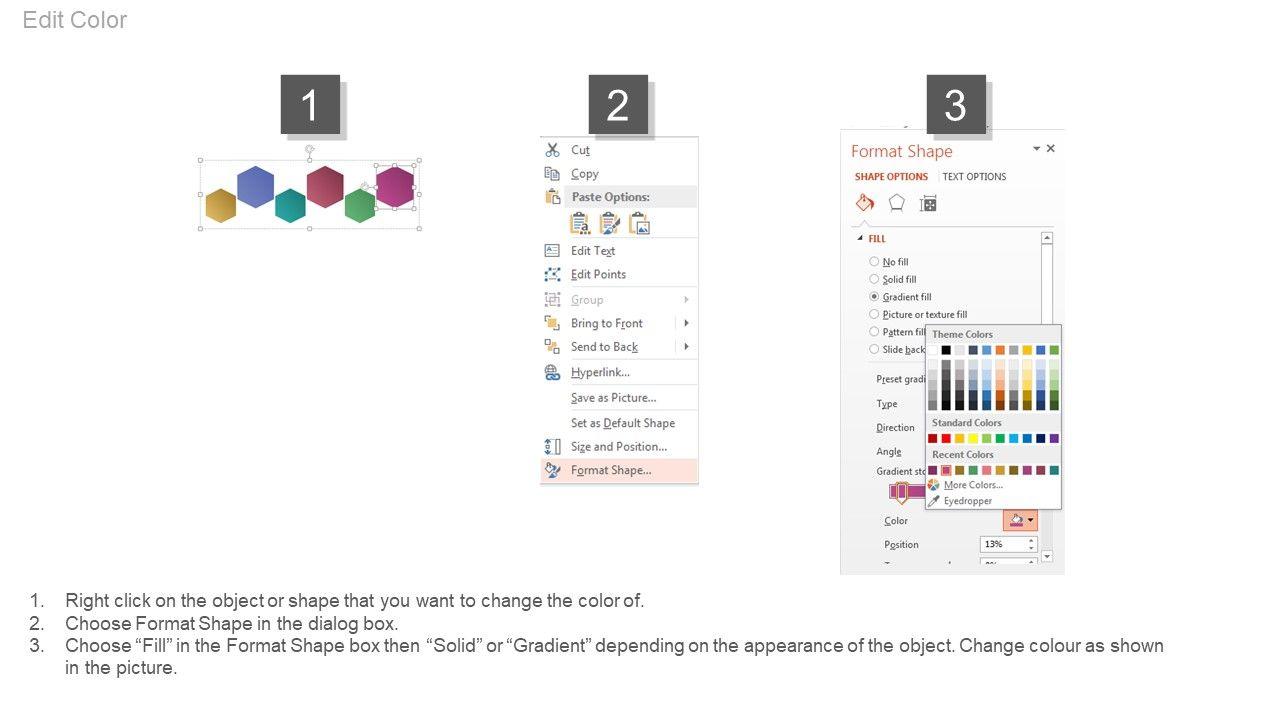Open the Effects pentagon icon
Screen dimensions: 1280x720
coord(897,203)
